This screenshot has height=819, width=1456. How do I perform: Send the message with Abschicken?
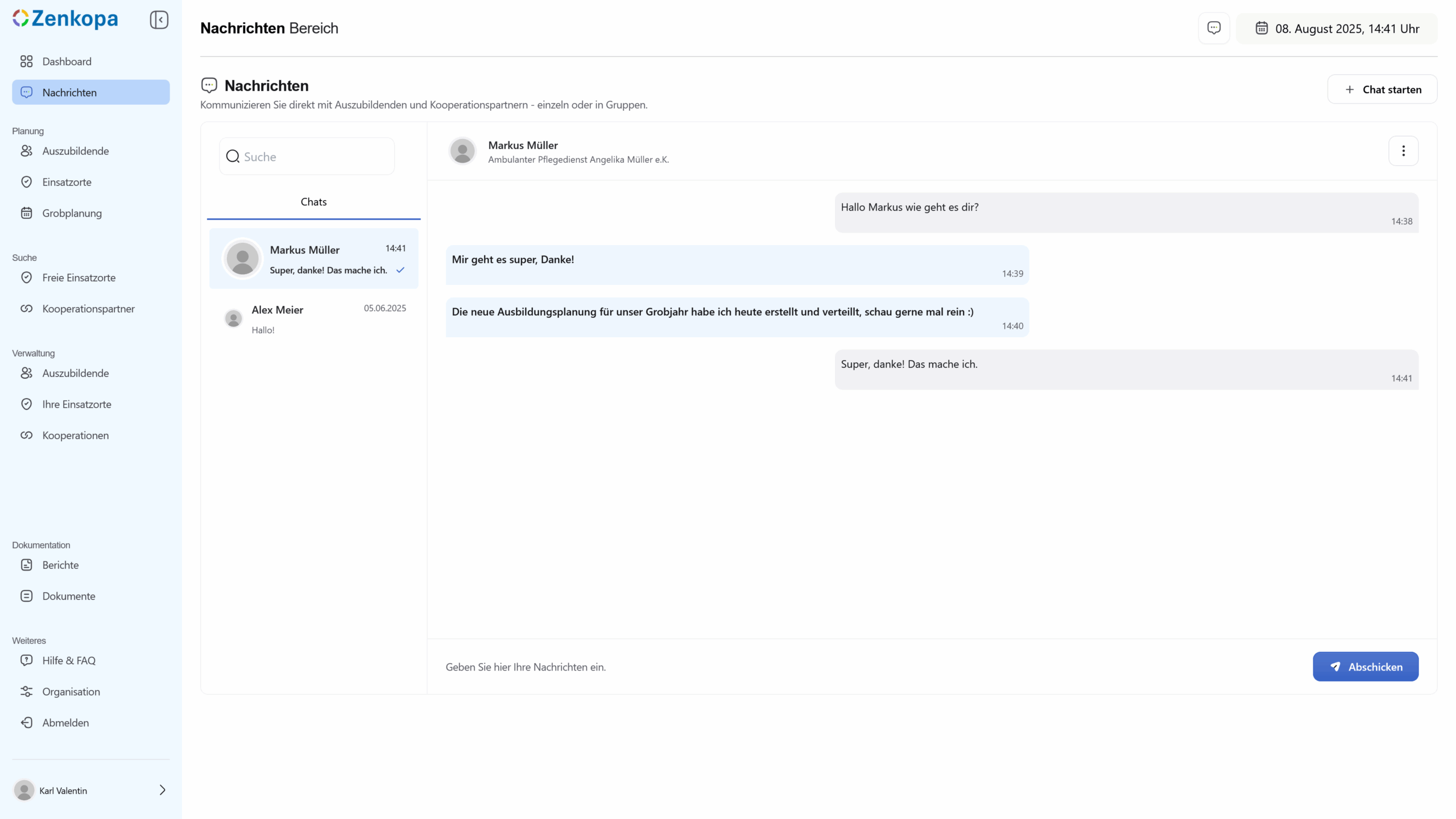click(x=1365, y=667)
